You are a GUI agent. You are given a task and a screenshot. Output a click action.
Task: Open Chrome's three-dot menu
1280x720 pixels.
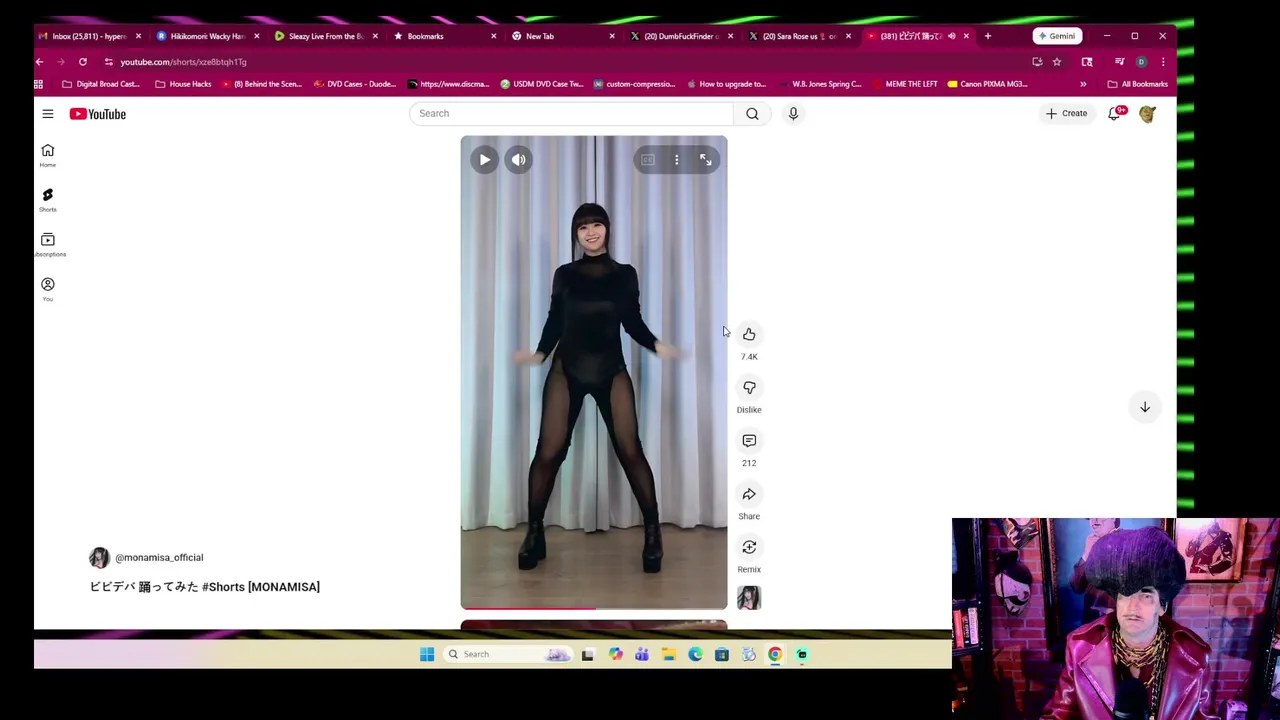tap(1163, 62)
